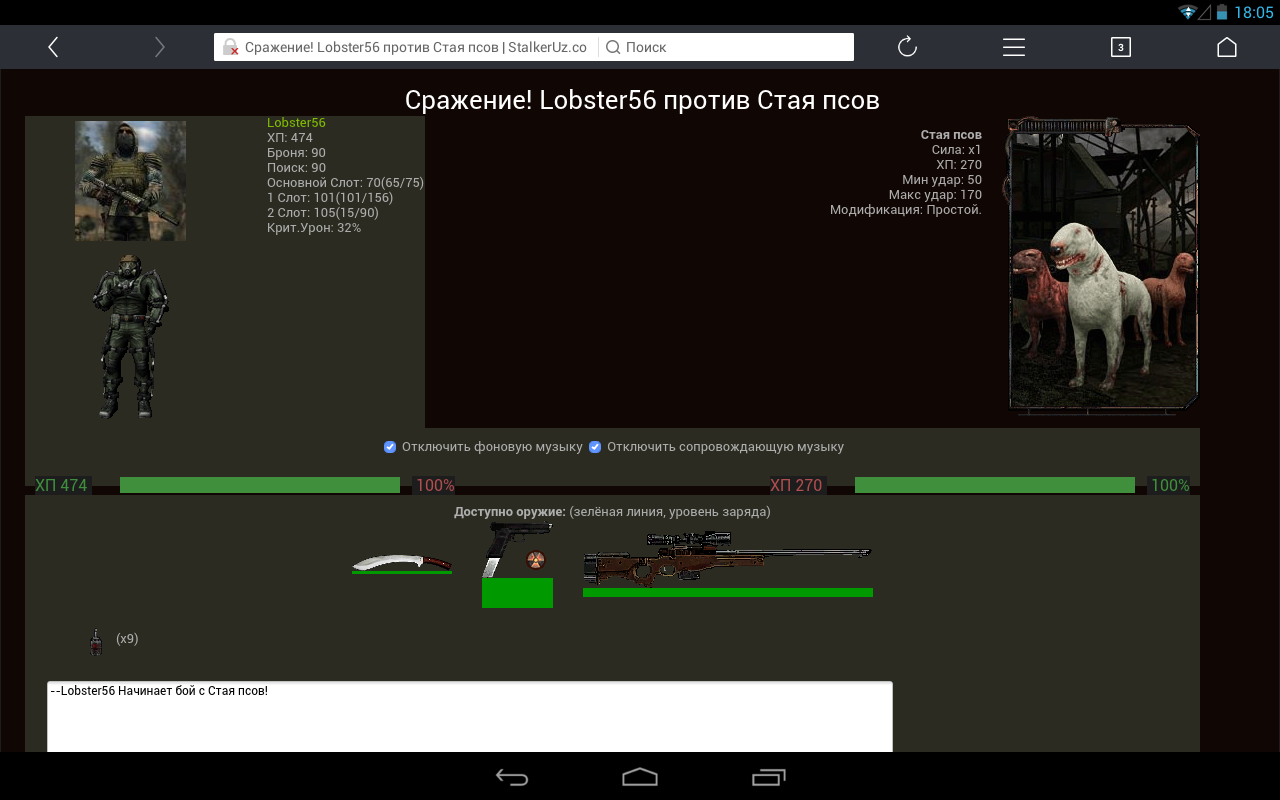Click the enemy's HP 270 health bar
1280x800 pixels.
pyautogui.click(x=994, y=485)
